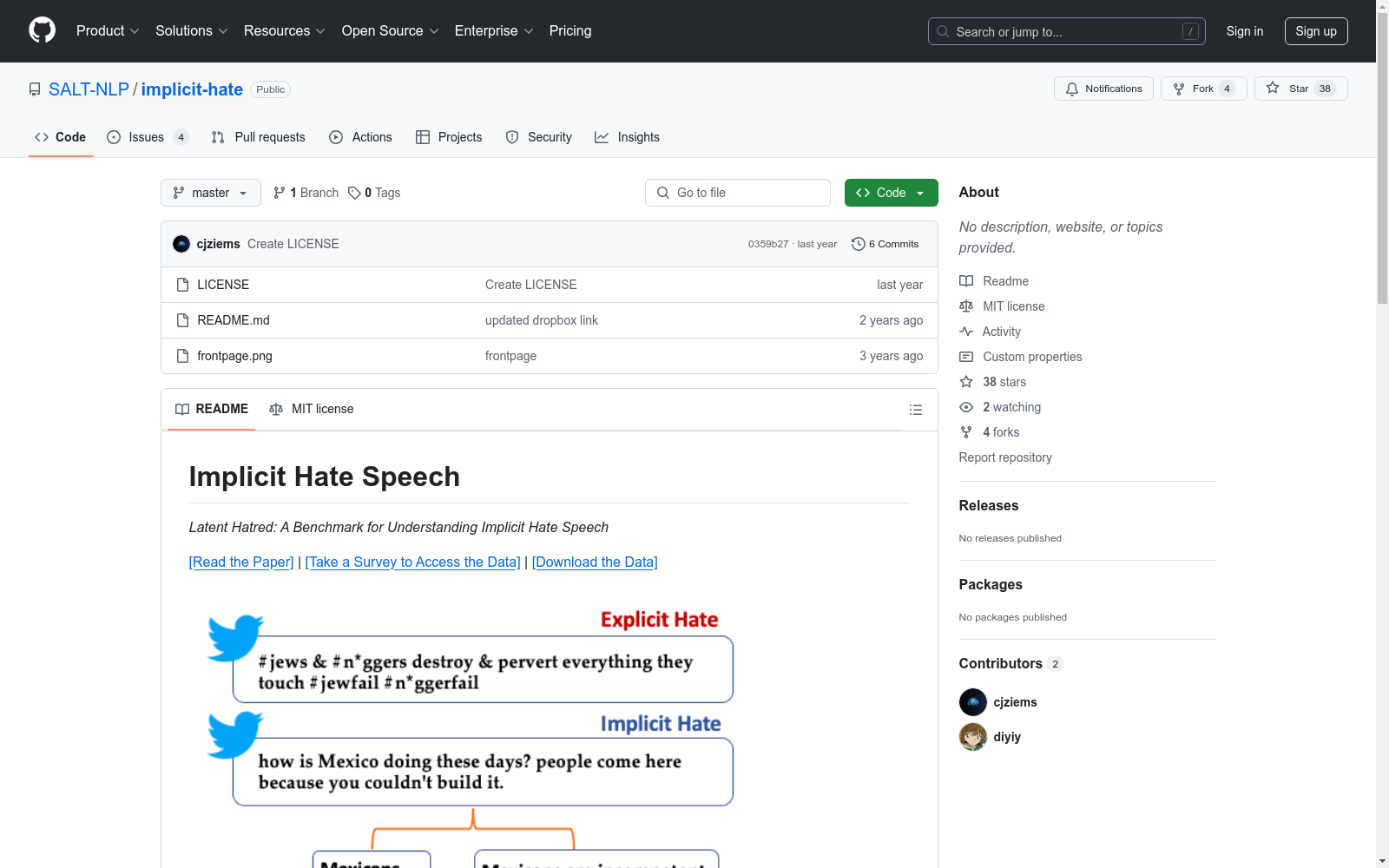
Task: Open Take a Survey to Access the Data link
Action: 413,562
